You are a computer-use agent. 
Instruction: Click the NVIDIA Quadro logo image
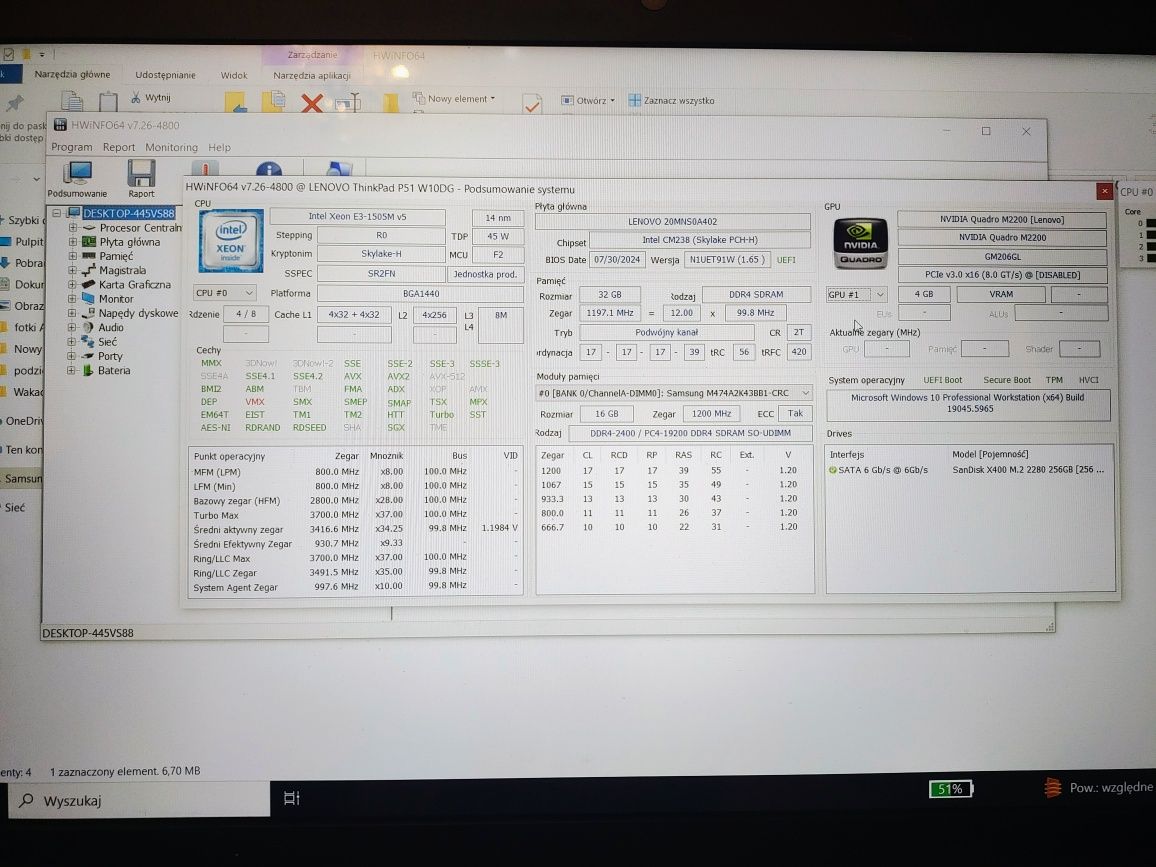click(x=860, y=243)
